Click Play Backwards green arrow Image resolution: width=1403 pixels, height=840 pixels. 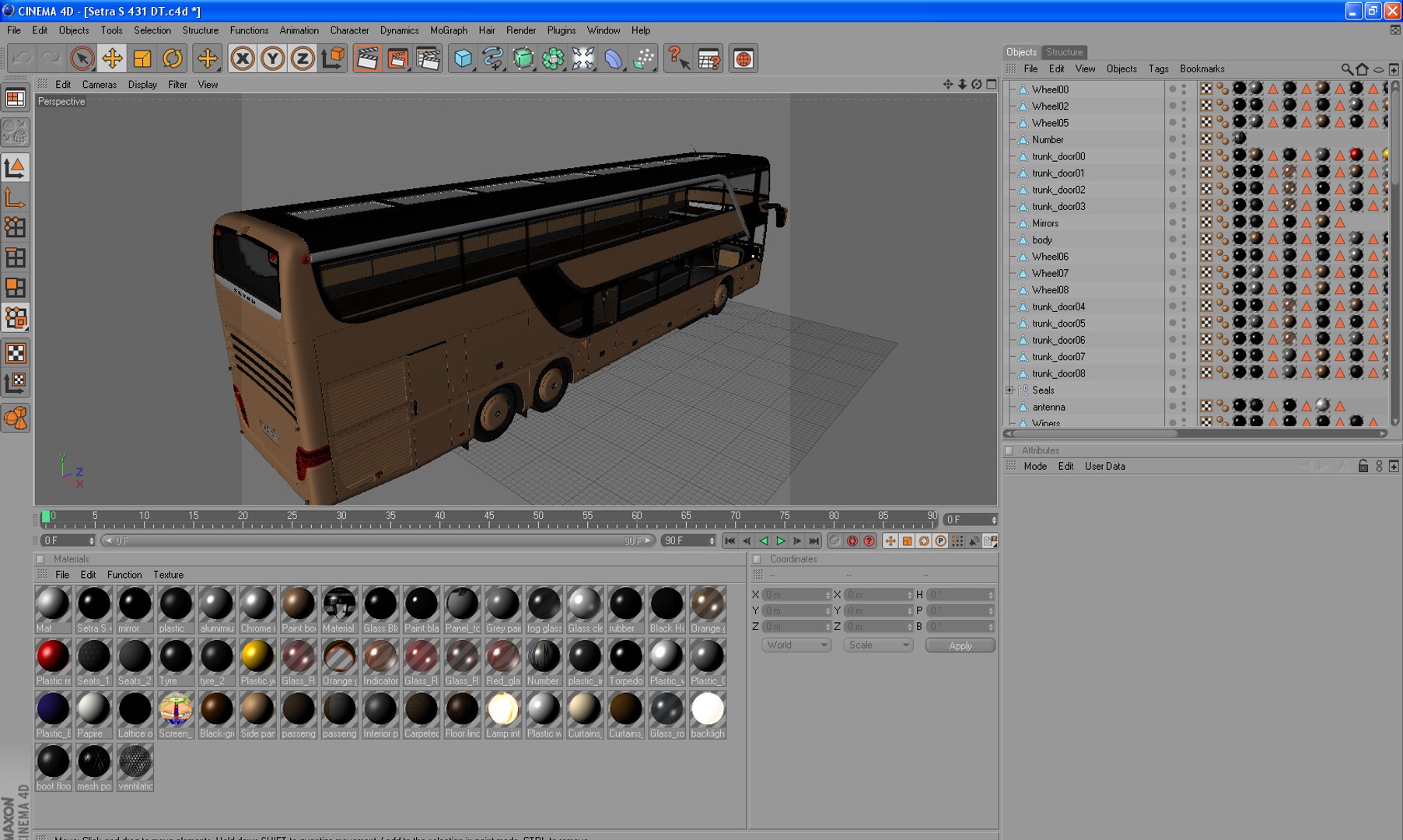(x=764, y=541)
